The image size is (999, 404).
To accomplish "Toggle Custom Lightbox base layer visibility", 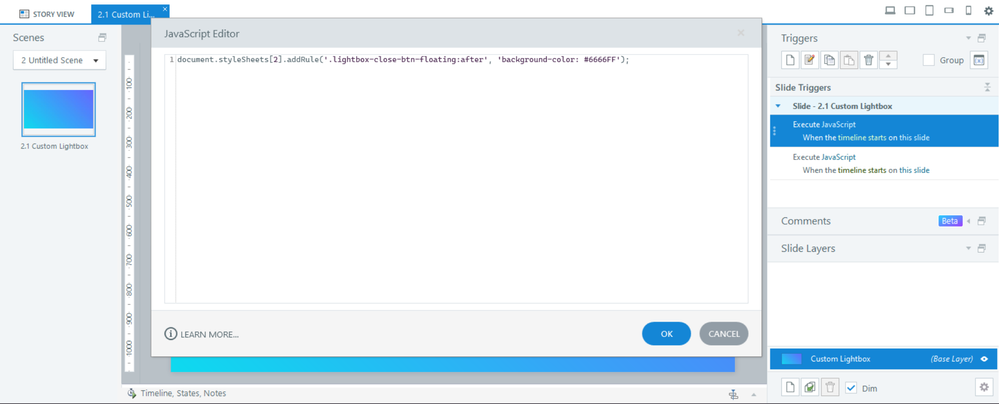I will [985, 359].
